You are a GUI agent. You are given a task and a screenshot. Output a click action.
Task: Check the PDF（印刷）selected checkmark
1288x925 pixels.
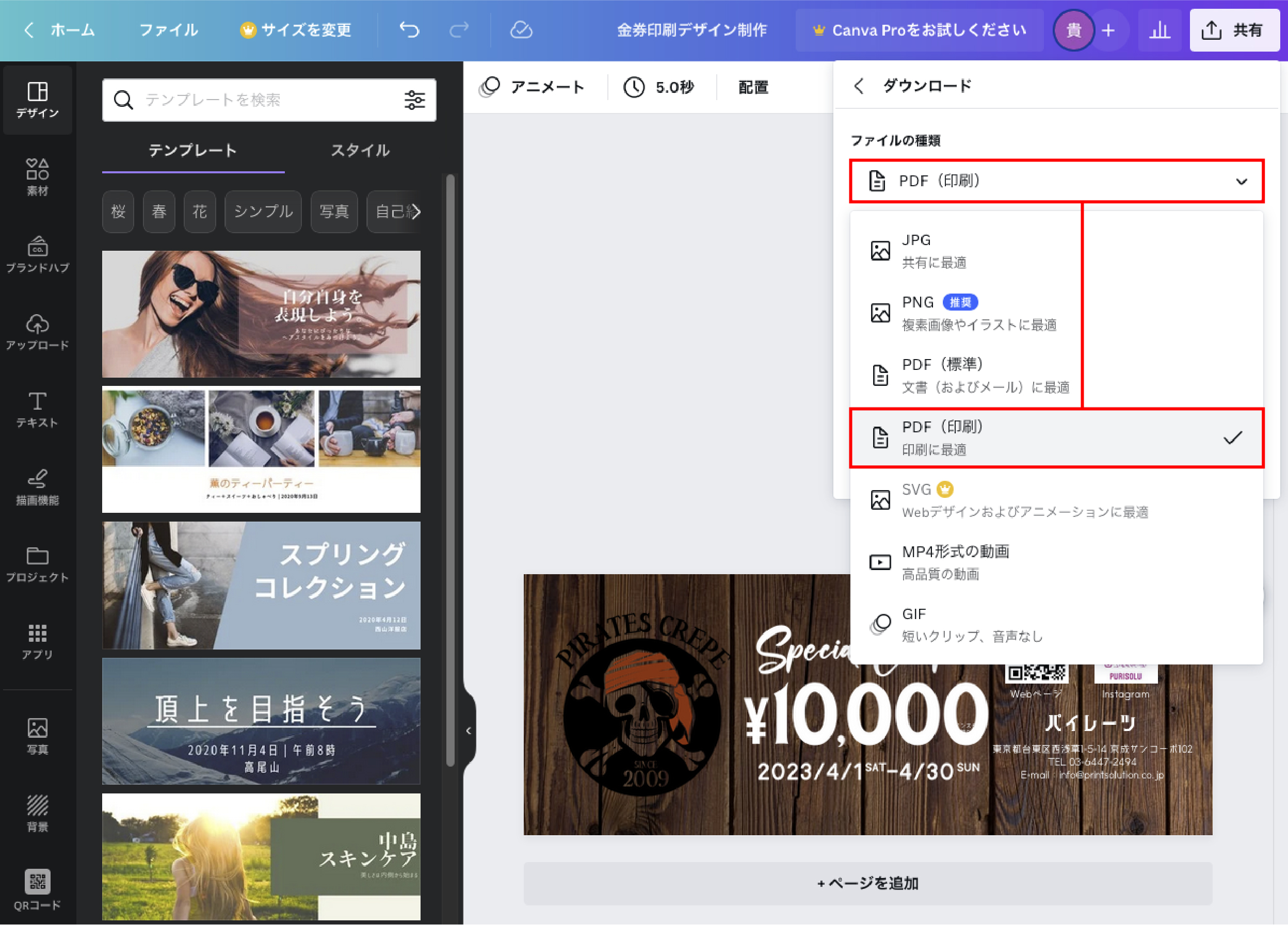click(x=1233, y=438)
